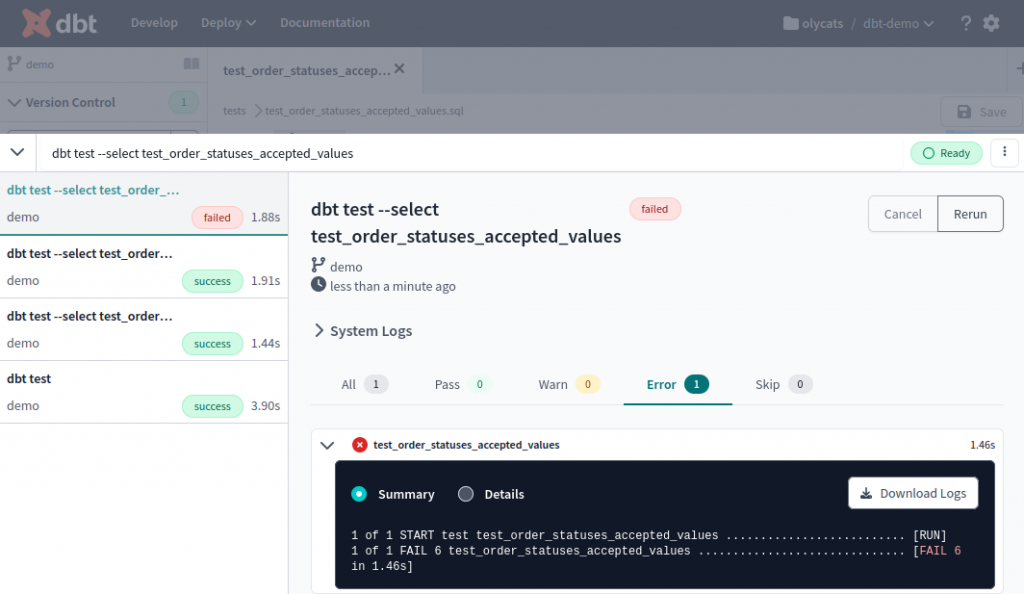Click the olycats account name
Viewport: 1024px width, 594px height.
click(x=822, y=23)
